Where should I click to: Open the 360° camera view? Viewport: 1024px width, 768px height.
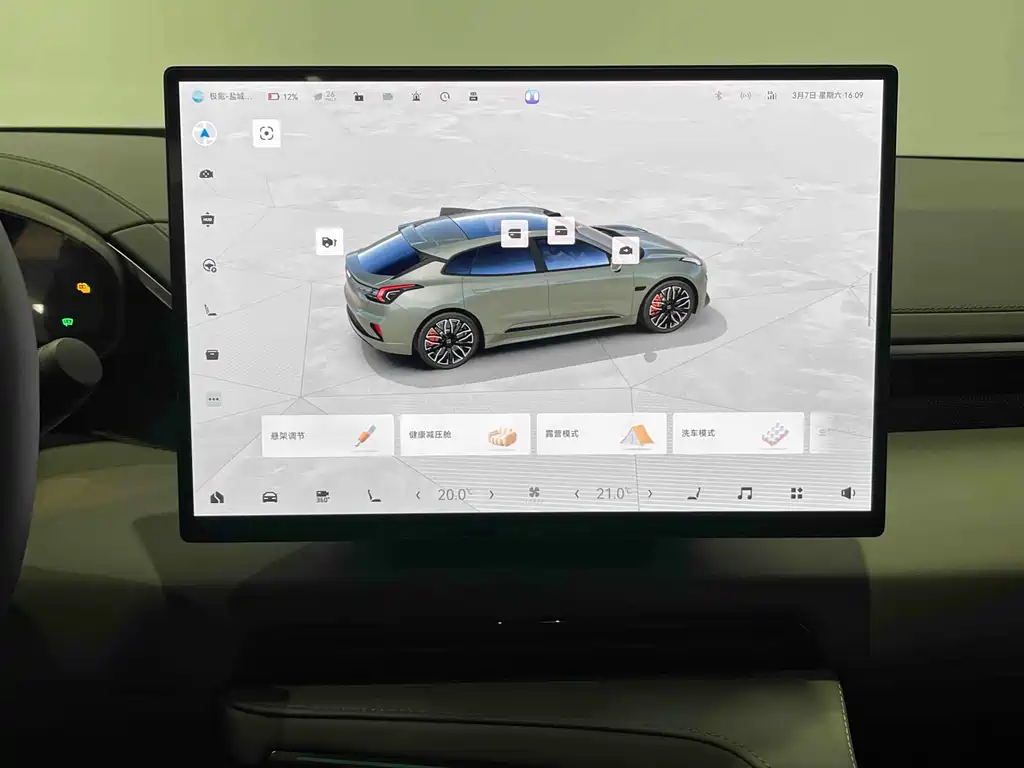pyautogui.click(x=323, y=496)
